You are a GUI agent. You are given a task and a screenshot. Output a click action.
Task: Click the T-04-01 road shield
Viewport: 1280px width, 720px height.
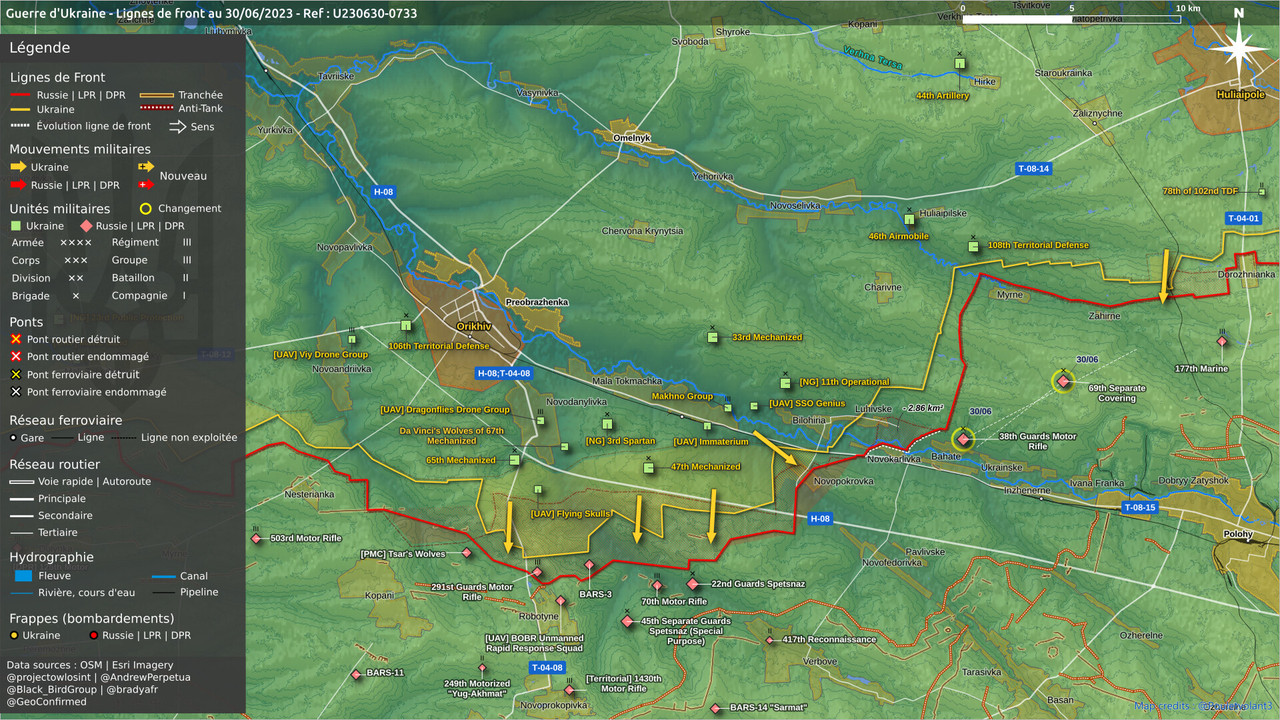1243,218
